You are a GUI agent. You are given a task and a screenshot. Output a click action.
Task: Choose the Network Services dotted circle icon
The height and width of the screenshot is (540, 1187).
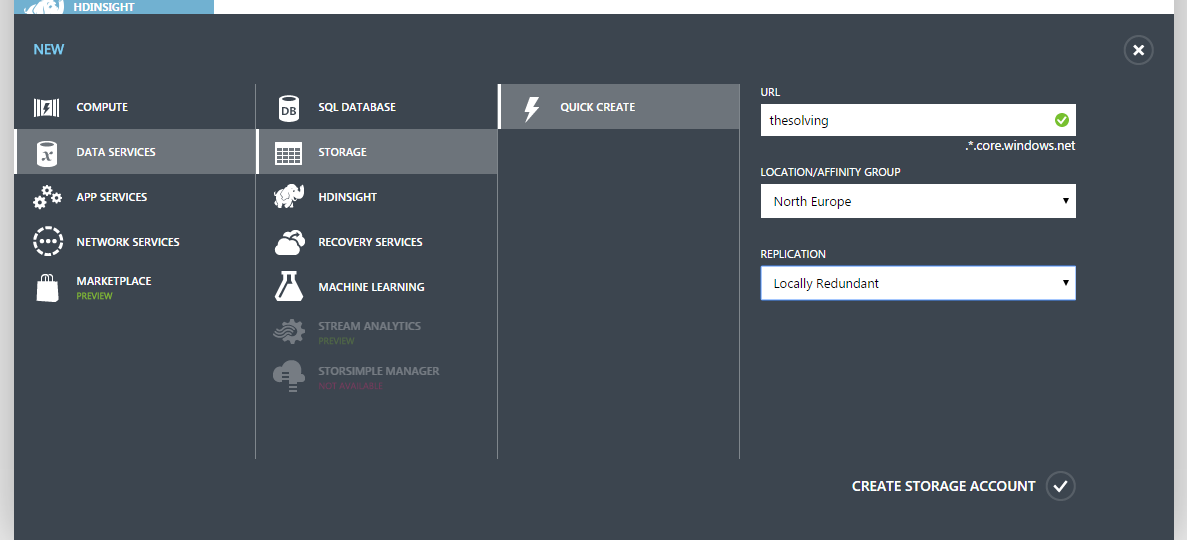coord(47,242)
